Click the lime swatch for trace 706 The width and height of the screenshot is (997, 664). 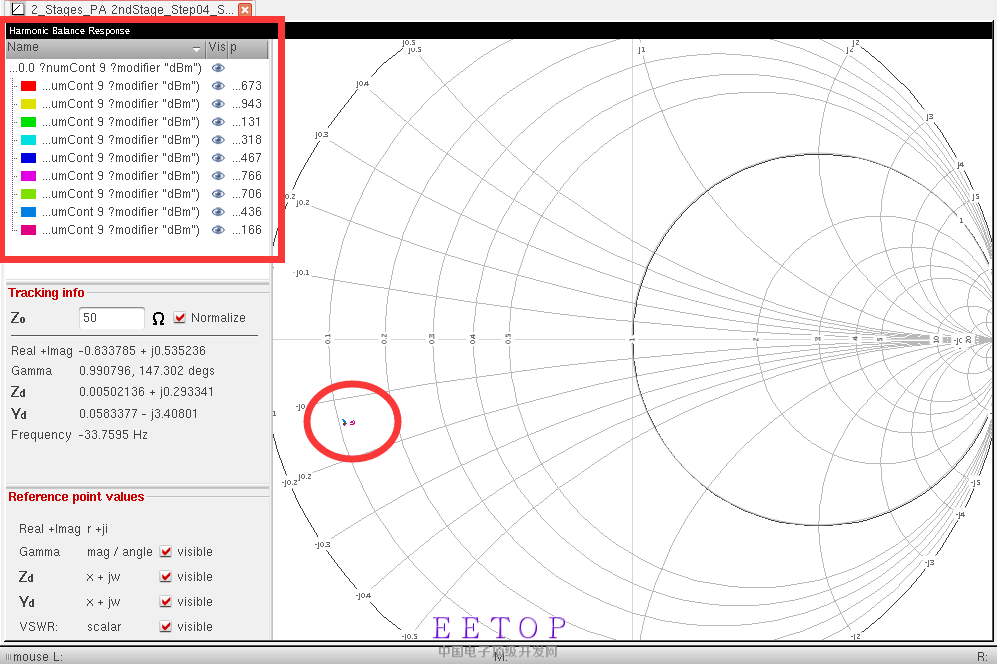29,194
